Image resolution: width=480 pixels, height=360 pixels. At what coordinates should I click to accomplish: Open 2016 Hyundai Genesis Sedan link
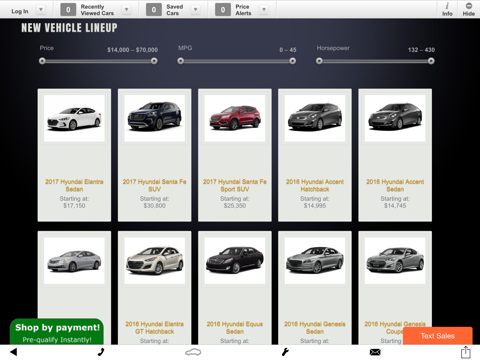click(x=315, y=328)
